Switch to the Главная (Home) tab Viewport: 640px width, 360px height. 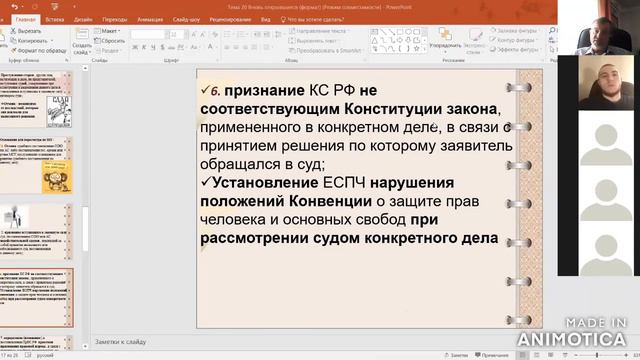(25, 19)
